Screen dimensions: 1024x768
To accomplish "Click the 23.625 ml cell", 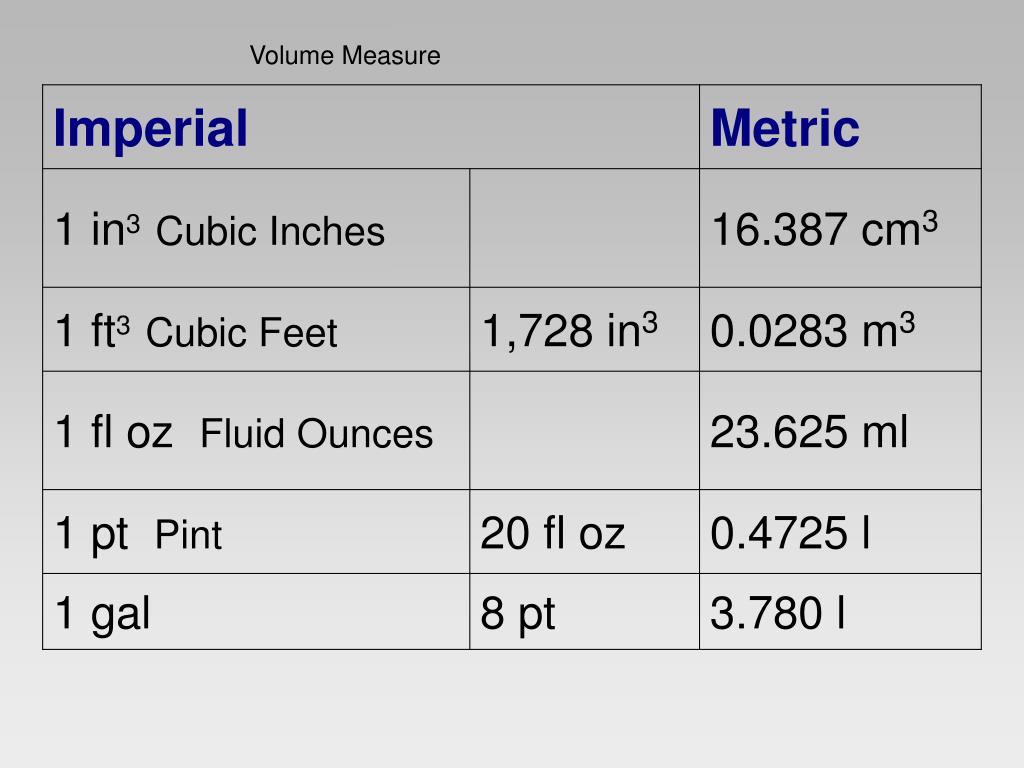I will coord(840,430).
